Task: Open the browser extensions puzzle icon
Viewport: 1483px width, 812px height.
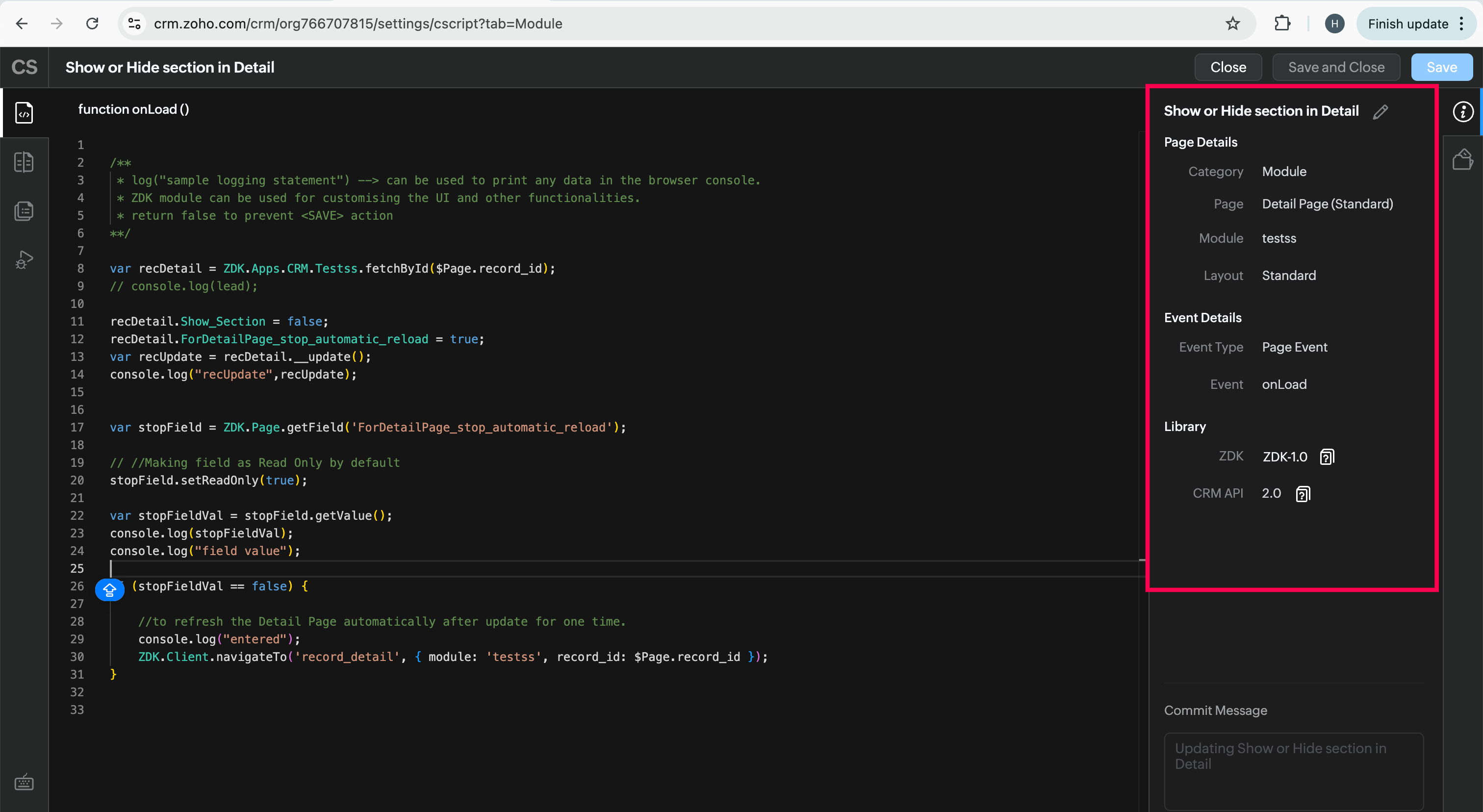Action: pos(1282,24)
